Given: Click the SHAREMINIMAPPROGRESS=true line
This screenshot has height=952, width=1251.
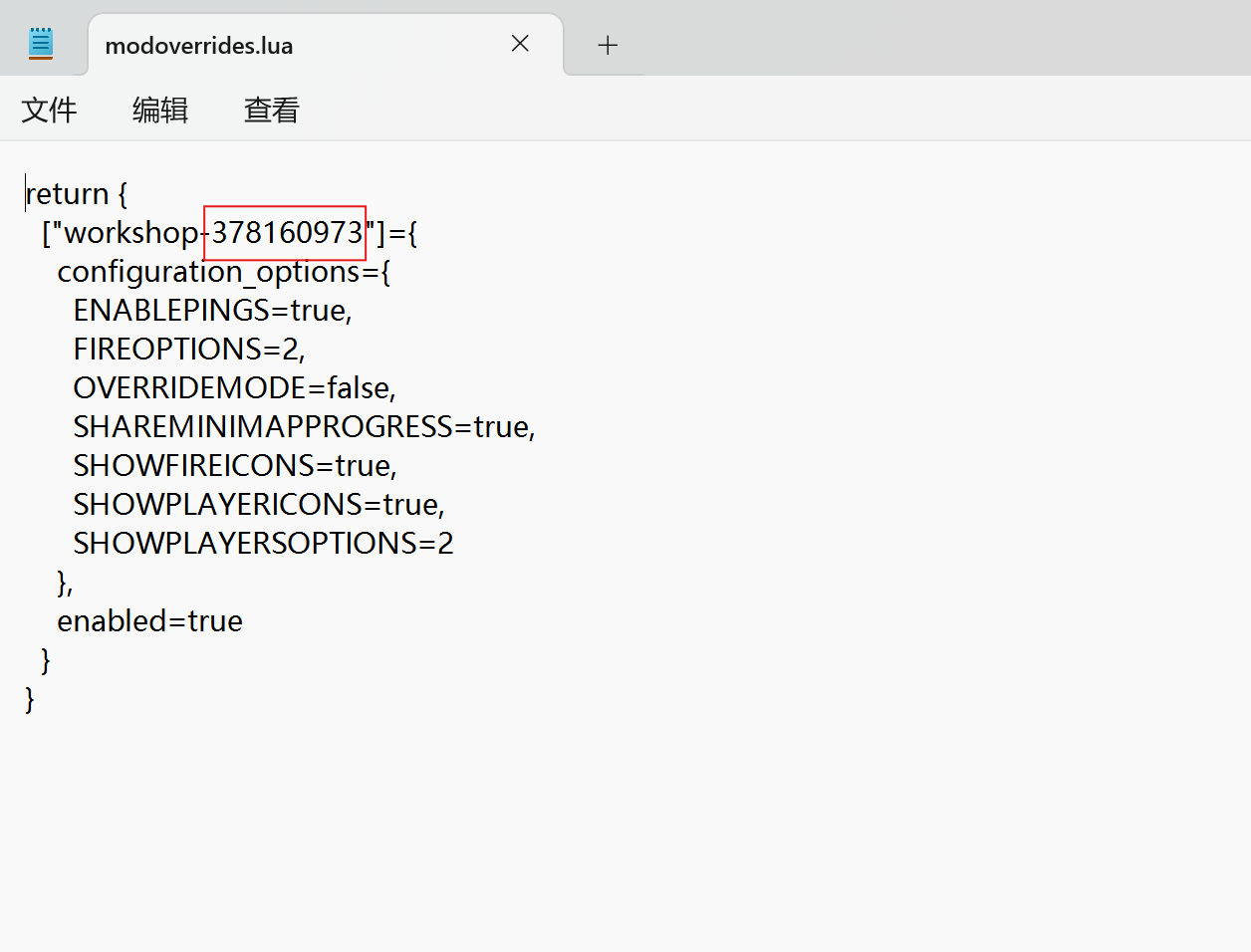Looking at the screenshot, I should [x=304, y=427].
